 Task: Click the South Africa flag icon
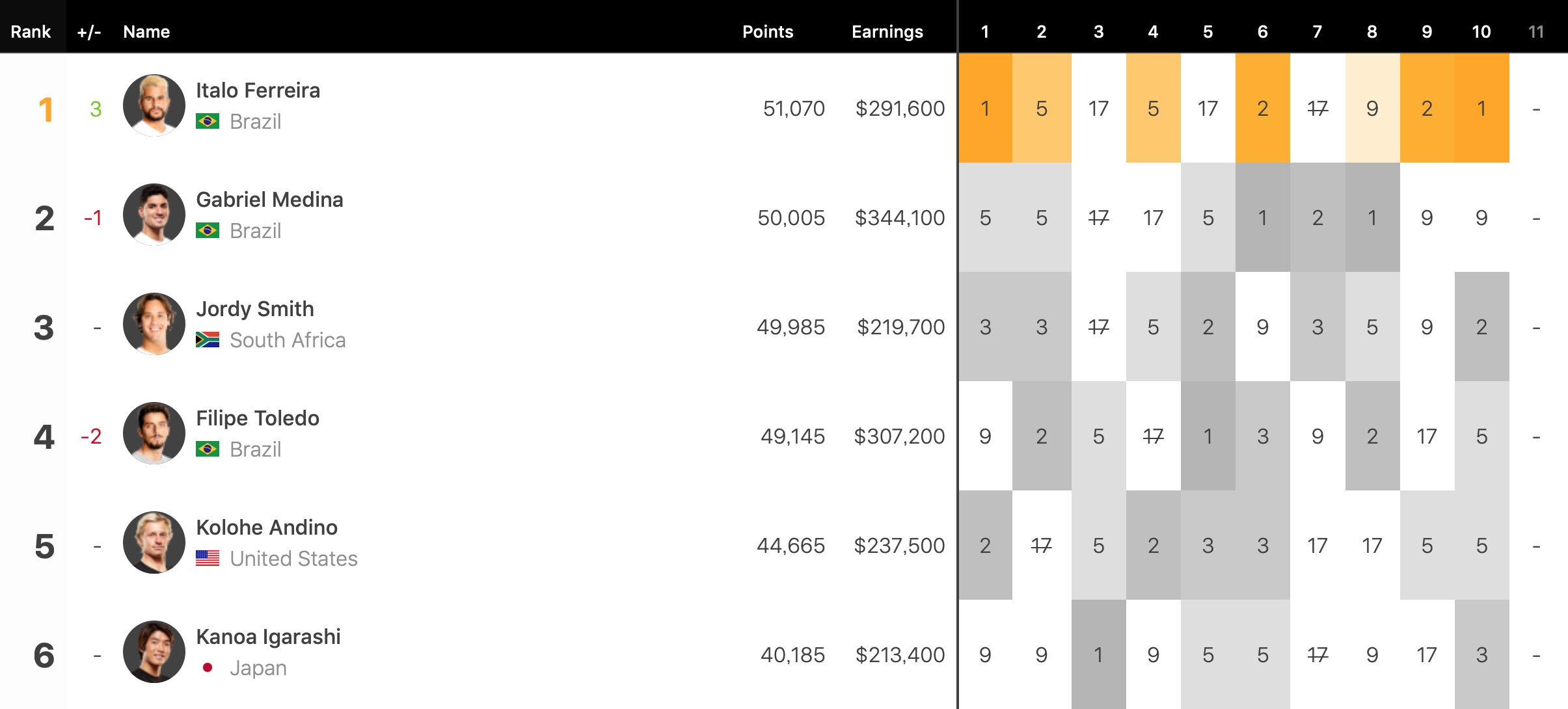(x=208, y=340)
